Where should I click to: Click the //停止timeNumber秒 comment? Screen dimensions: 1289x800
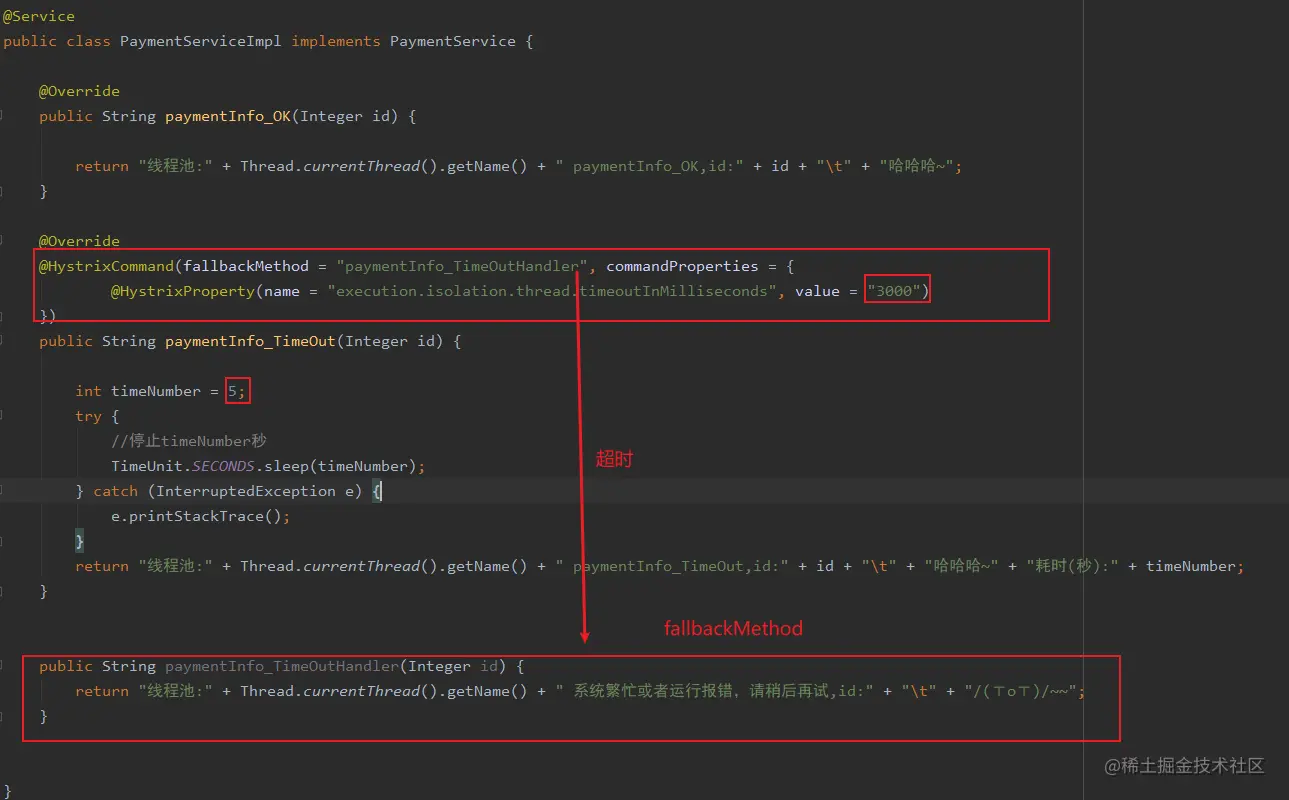click(x=189, y=441)
